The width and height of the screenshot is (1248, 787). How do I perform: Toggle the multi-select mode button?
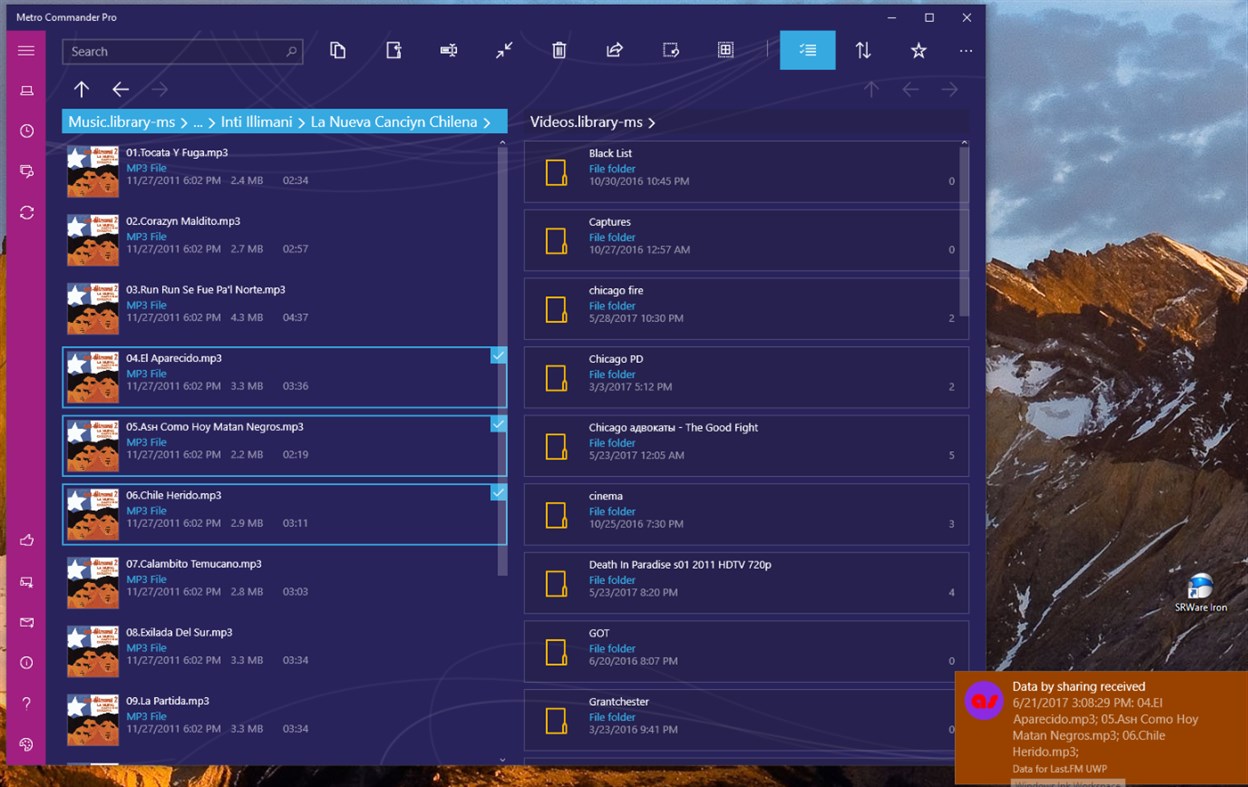[x=808, y=50]
